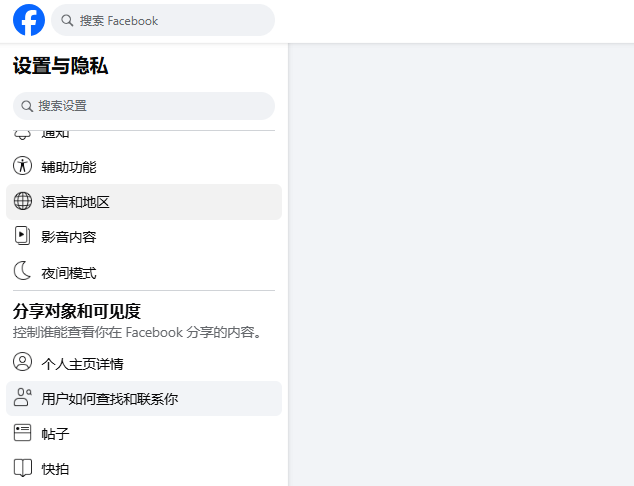Click the media play icon beside 影音内容
Screen dimensions: 634x486
point(23,236)
